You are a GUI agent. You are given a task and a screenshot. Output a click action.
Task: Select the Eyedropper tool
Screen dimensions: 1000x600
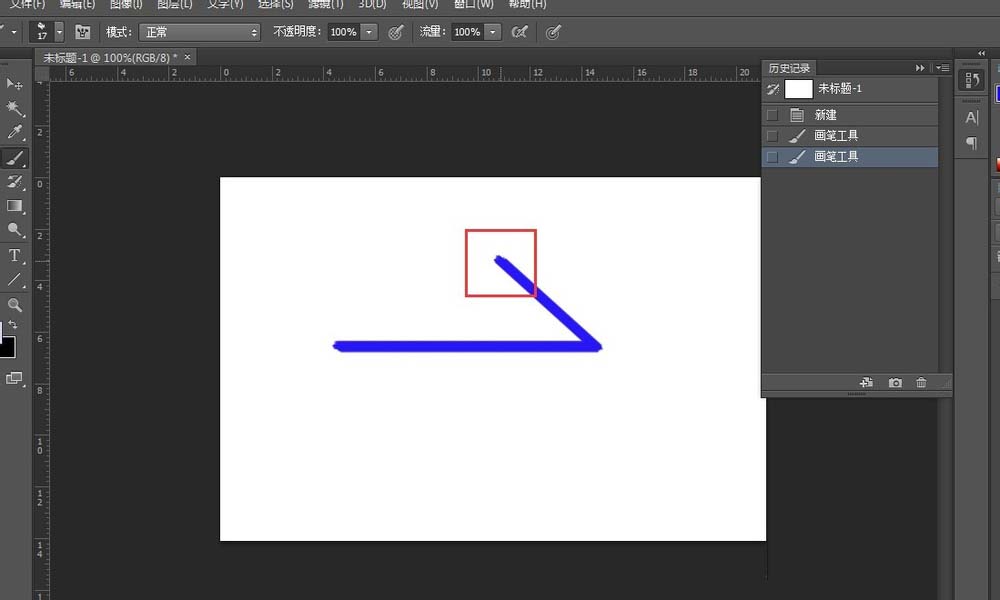click(14, 131)
